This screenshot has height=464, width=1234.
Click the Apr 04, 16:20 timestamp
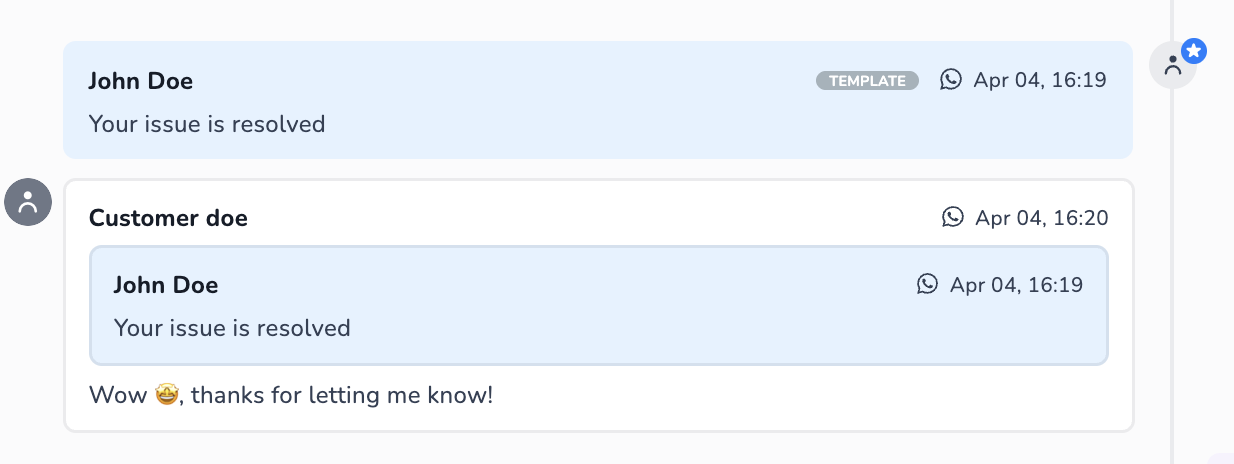tap(1041, 217)
